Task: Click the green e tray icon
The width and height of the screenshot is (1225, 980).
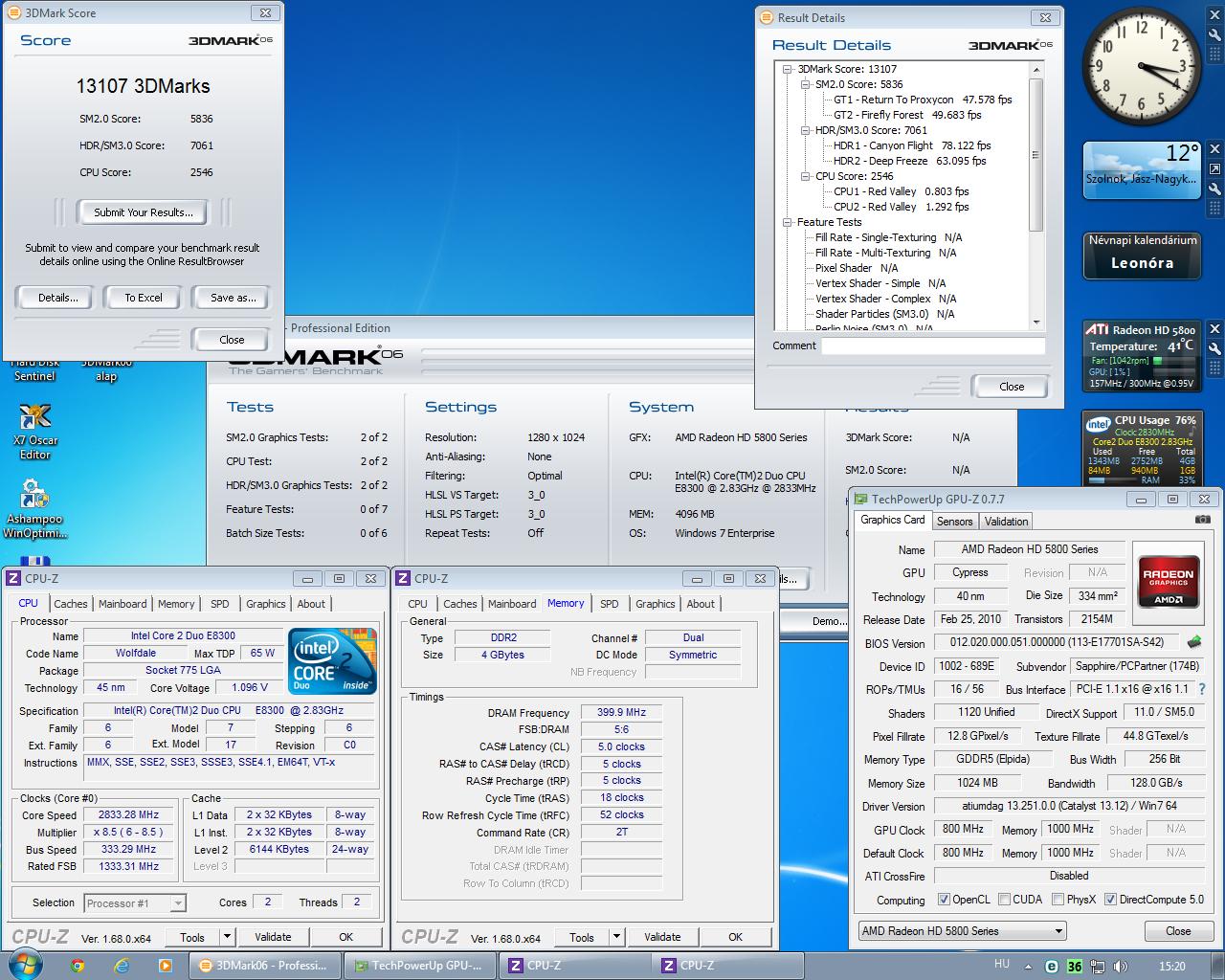Action: click(x=1054, y=967)
